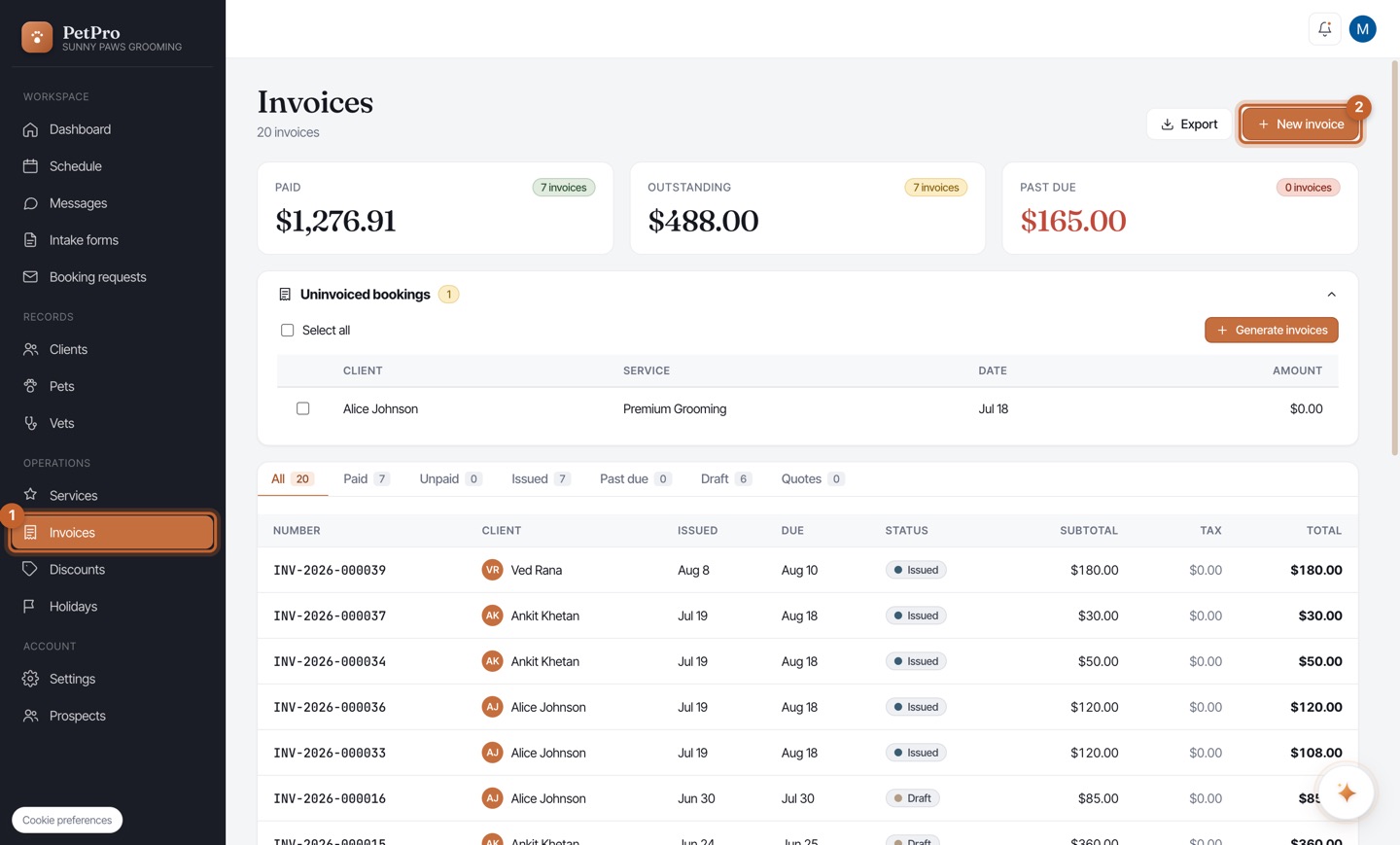This screenshot has width=1400, height=845.
Task: Switch to the Paid invoices tab
Action: point(366,478)
